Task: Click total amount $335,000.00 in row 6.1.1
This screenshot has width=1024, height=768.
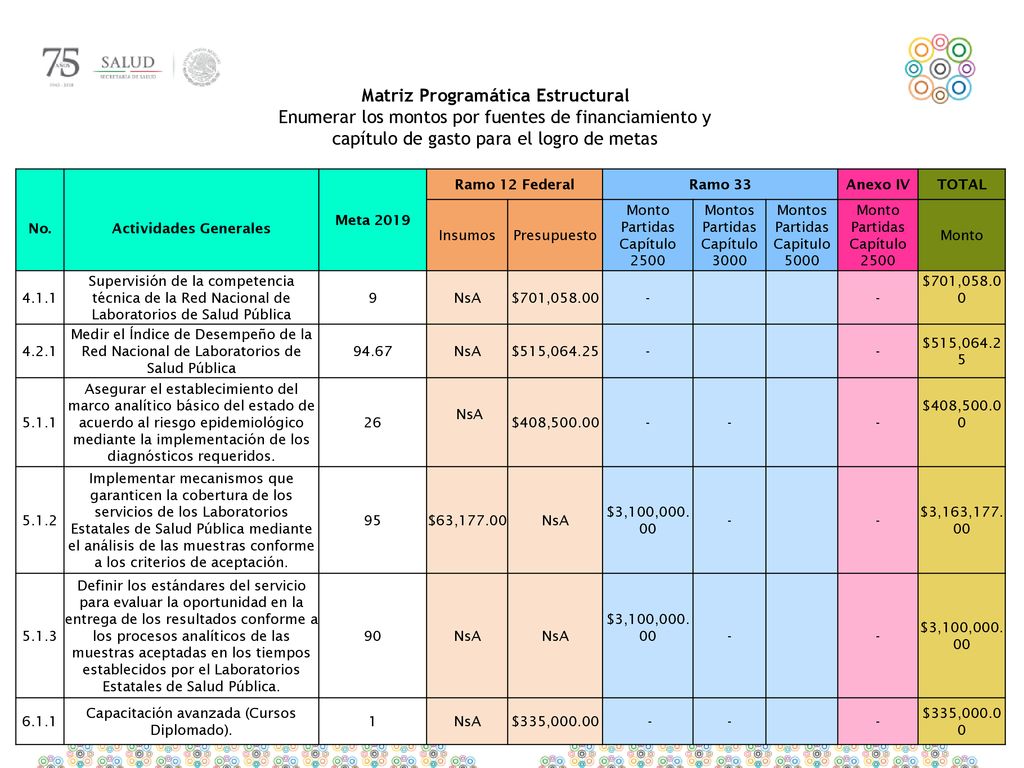Action: [961, 722]
